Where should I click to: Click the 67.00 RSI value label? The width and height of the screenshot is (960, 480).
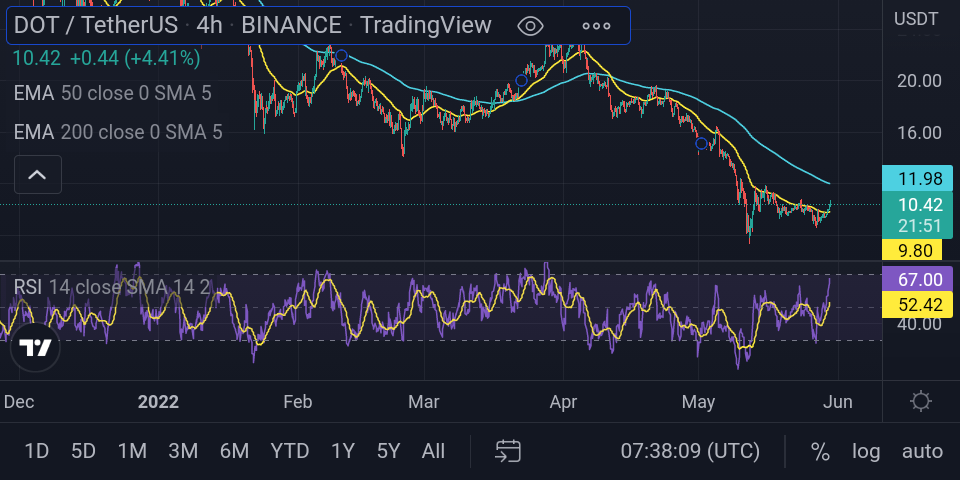pyautogui.click(x=917, y=279)
